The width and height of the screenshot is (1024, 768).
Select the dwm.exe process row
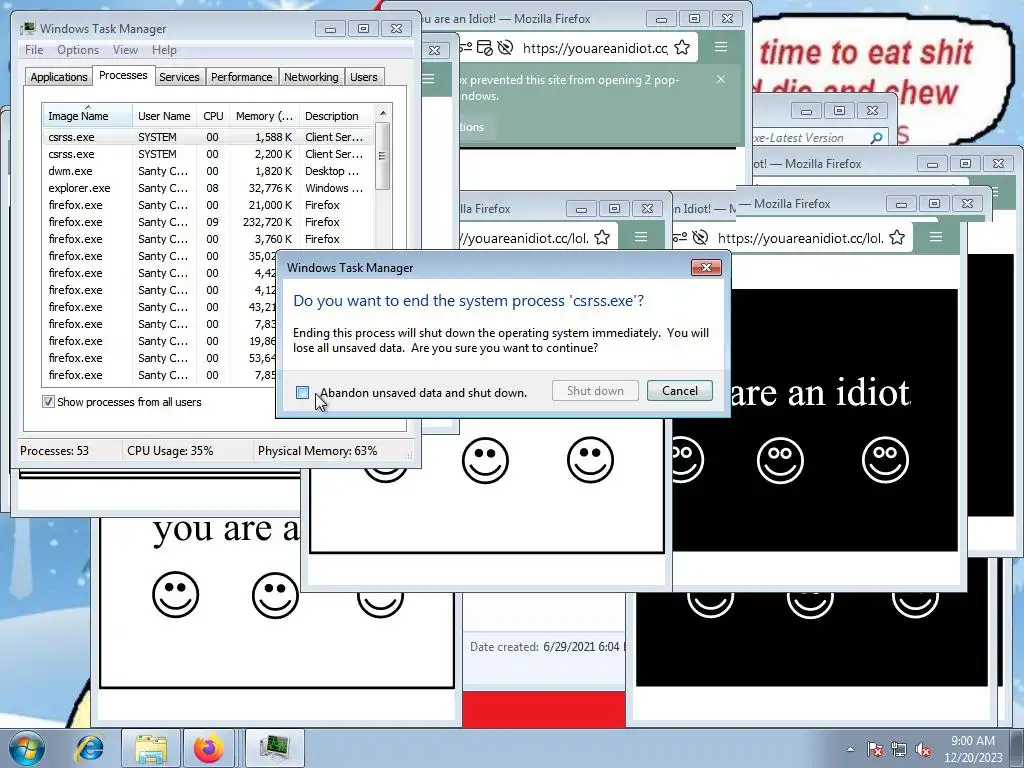point(209,171)
